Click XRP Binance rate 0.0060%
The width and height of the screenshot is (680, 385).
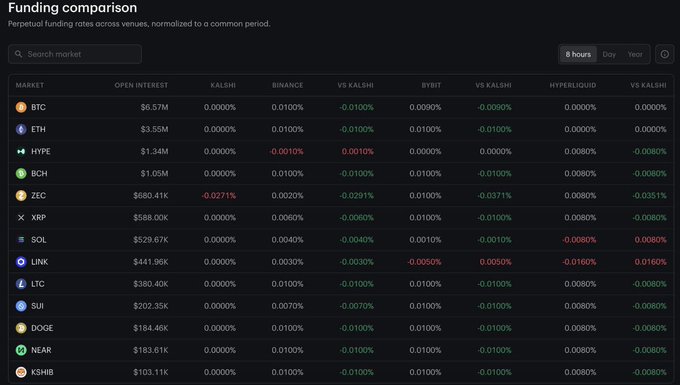click(x=288, y=218)
